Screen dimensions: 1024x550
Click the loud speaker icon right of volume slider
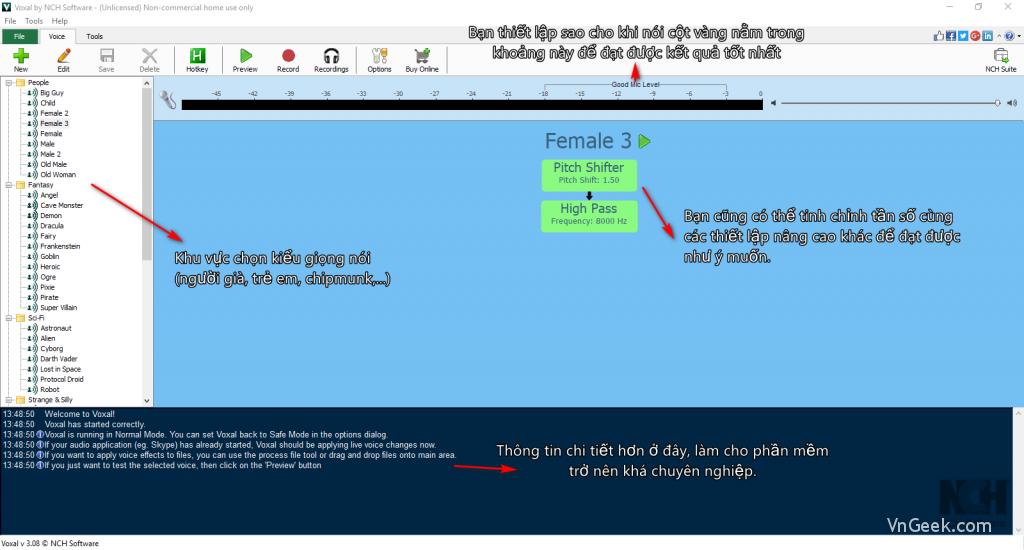[1012, 103]
